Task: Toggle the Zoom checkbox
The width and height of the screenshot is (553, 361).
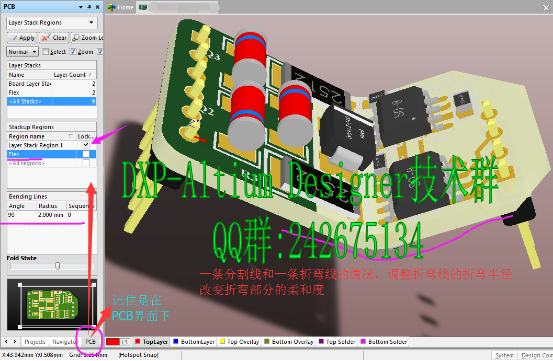Action: click(73, 52)
